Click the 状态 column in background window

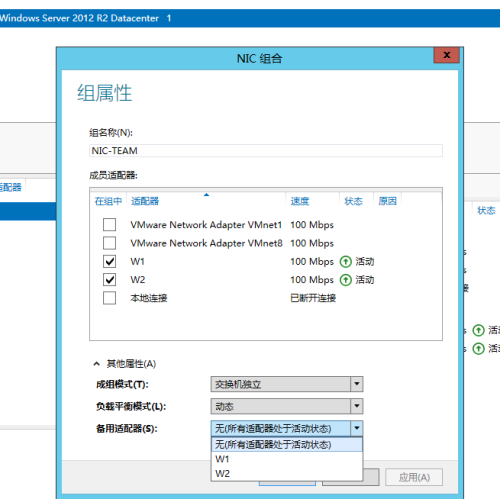click(486, 210)
